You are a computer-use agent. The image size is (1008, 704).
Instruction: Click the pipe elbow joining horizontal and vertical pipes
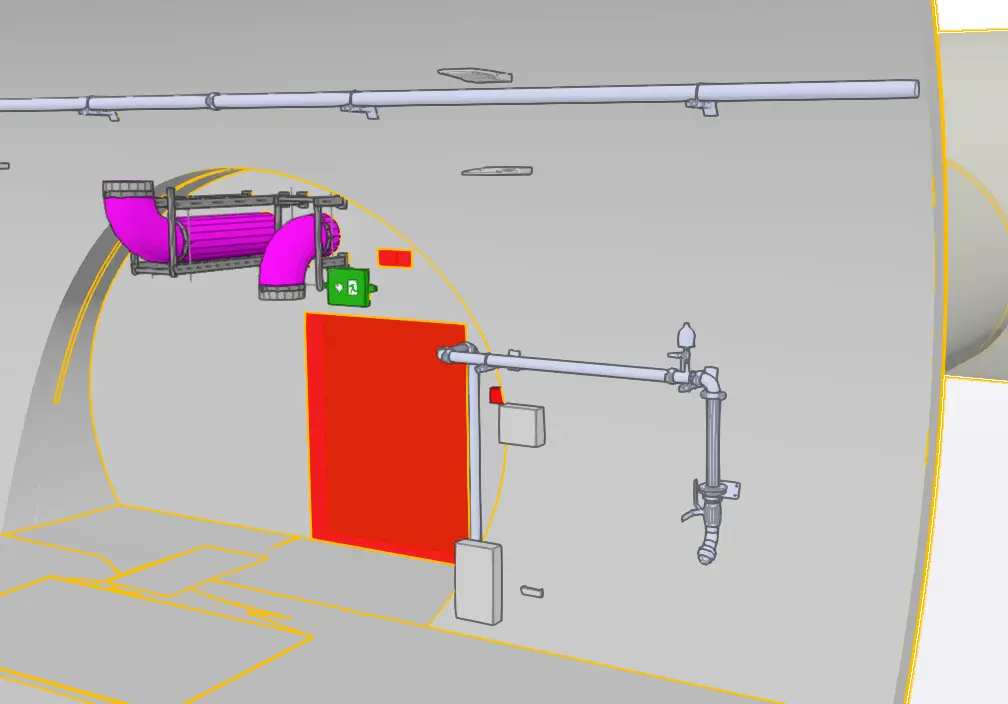(x=707, y=382)
